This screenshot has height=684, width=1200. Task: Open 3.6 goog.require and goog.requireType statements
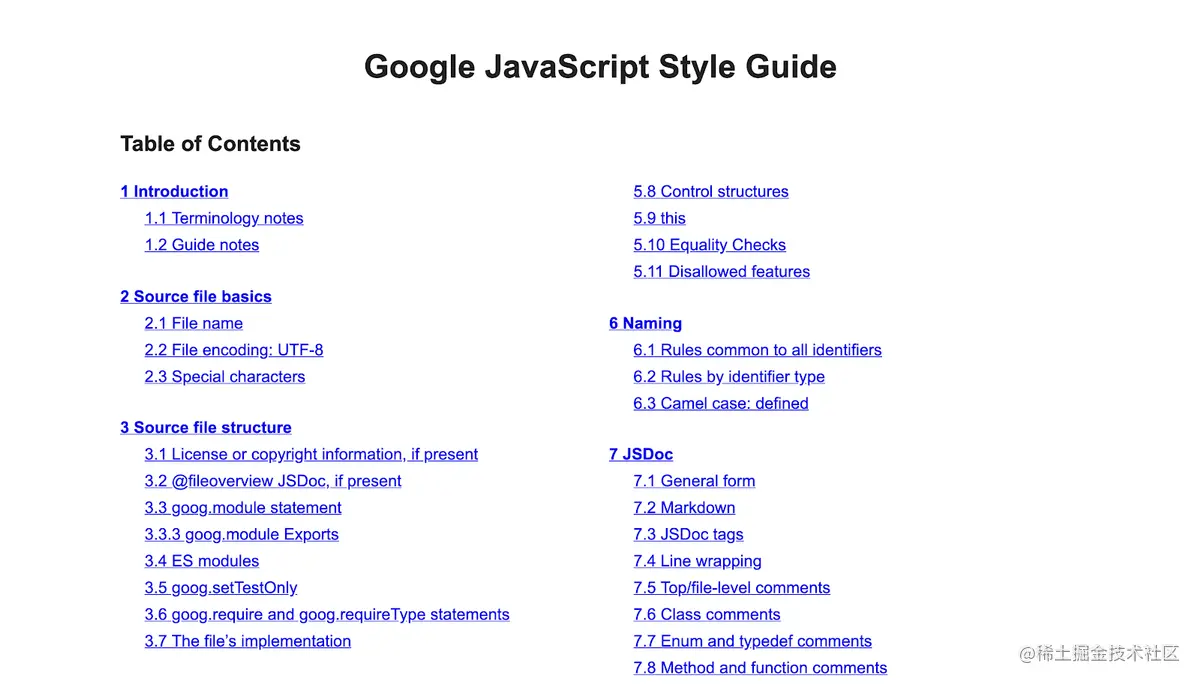pos(327,614)
